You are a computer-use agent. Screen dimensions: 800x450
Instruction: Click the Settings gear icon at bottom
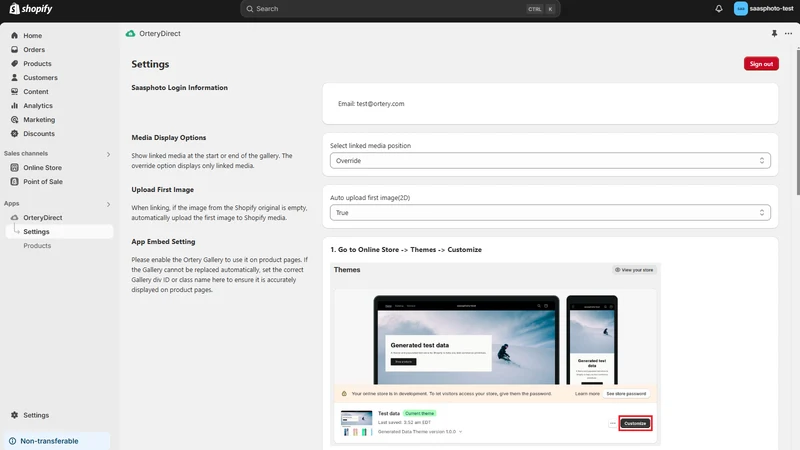pos(14,415)
